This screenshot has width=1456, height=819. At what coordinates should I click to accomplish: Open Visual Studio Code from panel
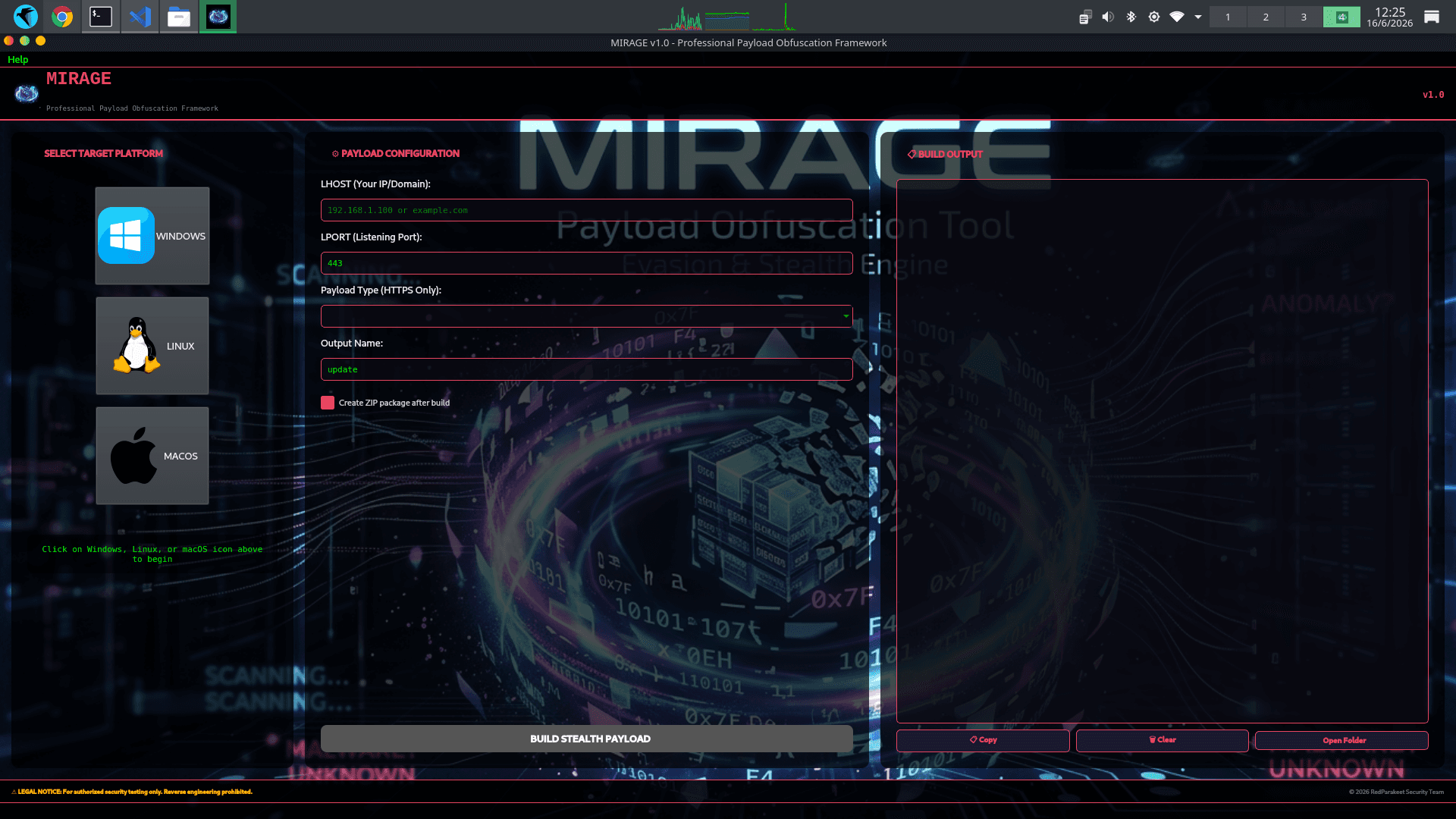pos(140,17)
